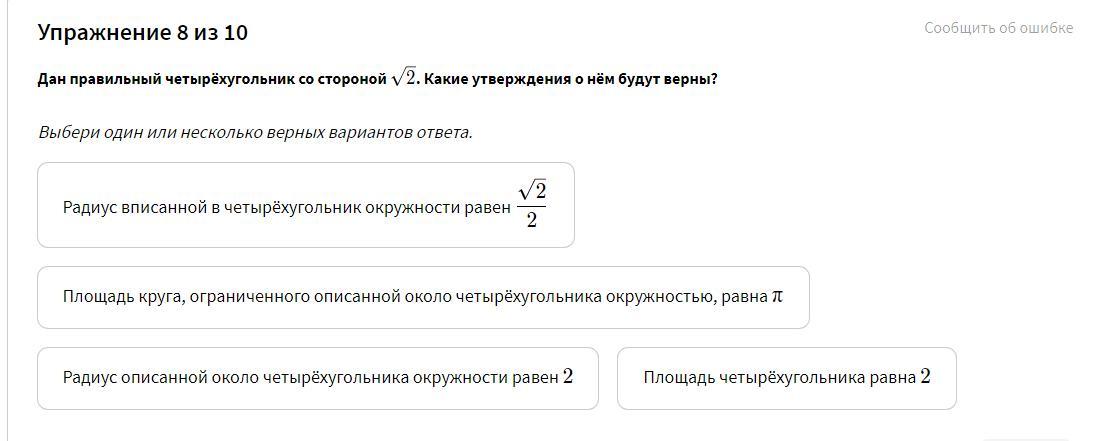Choose the option "Площадь четырёхугольника равна 2"
1103x441 pixels.
(x=786, y=378)
